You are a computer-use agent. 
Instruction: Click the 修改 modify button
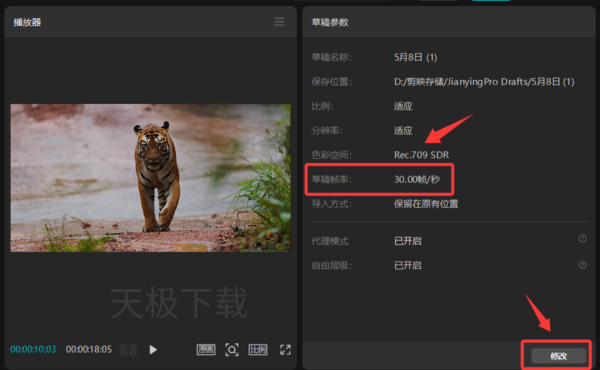coord(558,356)
